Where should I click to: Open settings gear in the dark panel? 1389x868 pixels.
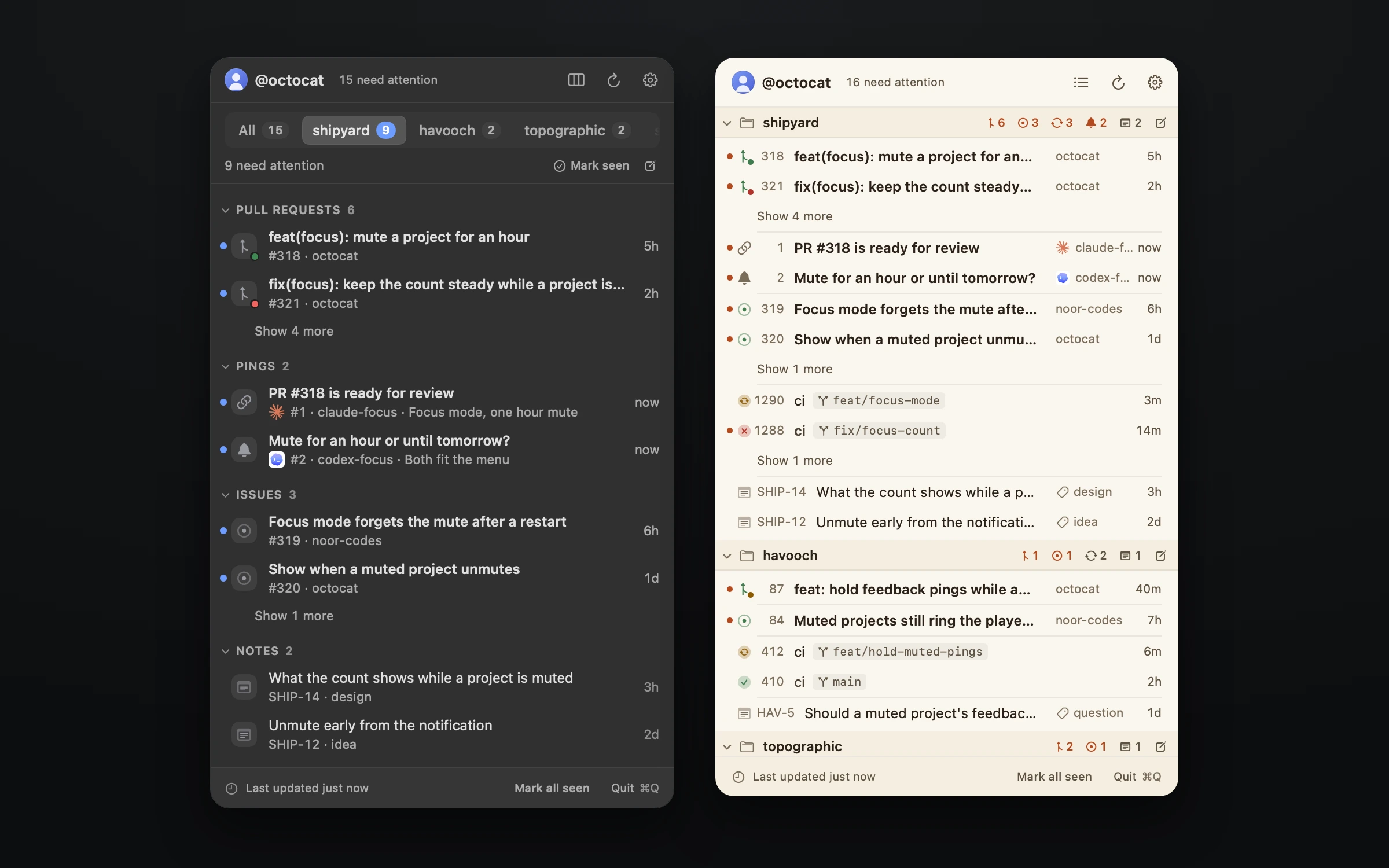coord(650,80)
